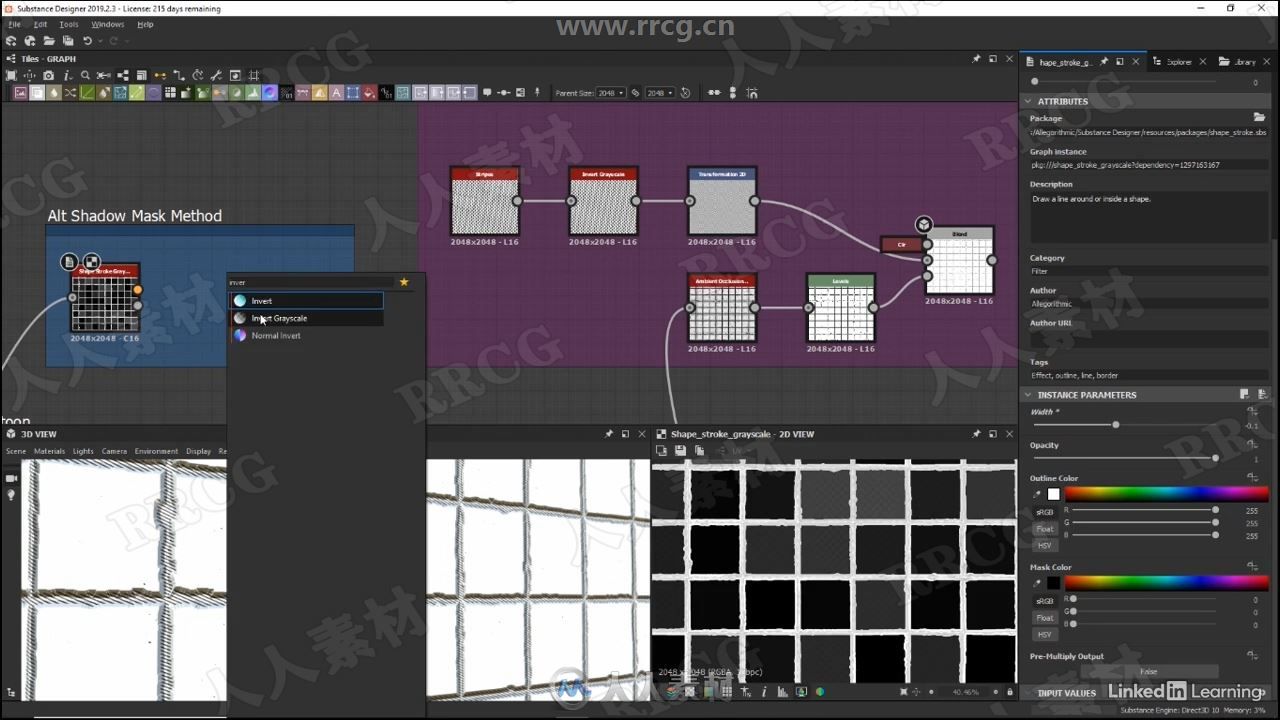This screenshot has height=720, width=1280.
Task: Click the Open package folder icon
Action: tap(48, 41)
